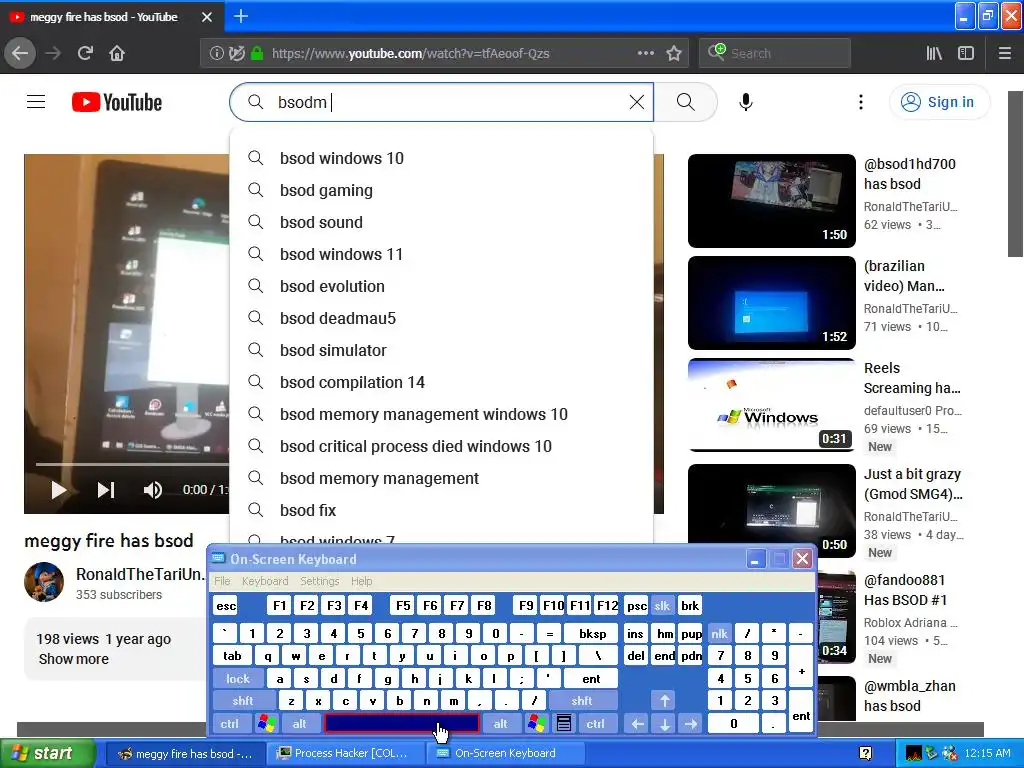Screen dimensions: 1024x768
Task: Open system tray help question mark icon
Action: click(866, 754)
